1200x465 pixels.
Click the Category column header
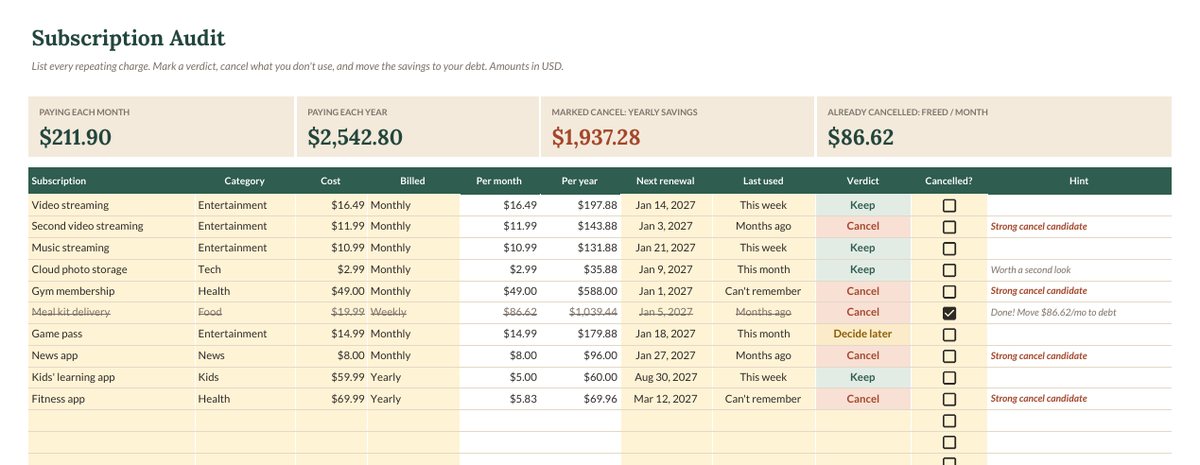245,181
